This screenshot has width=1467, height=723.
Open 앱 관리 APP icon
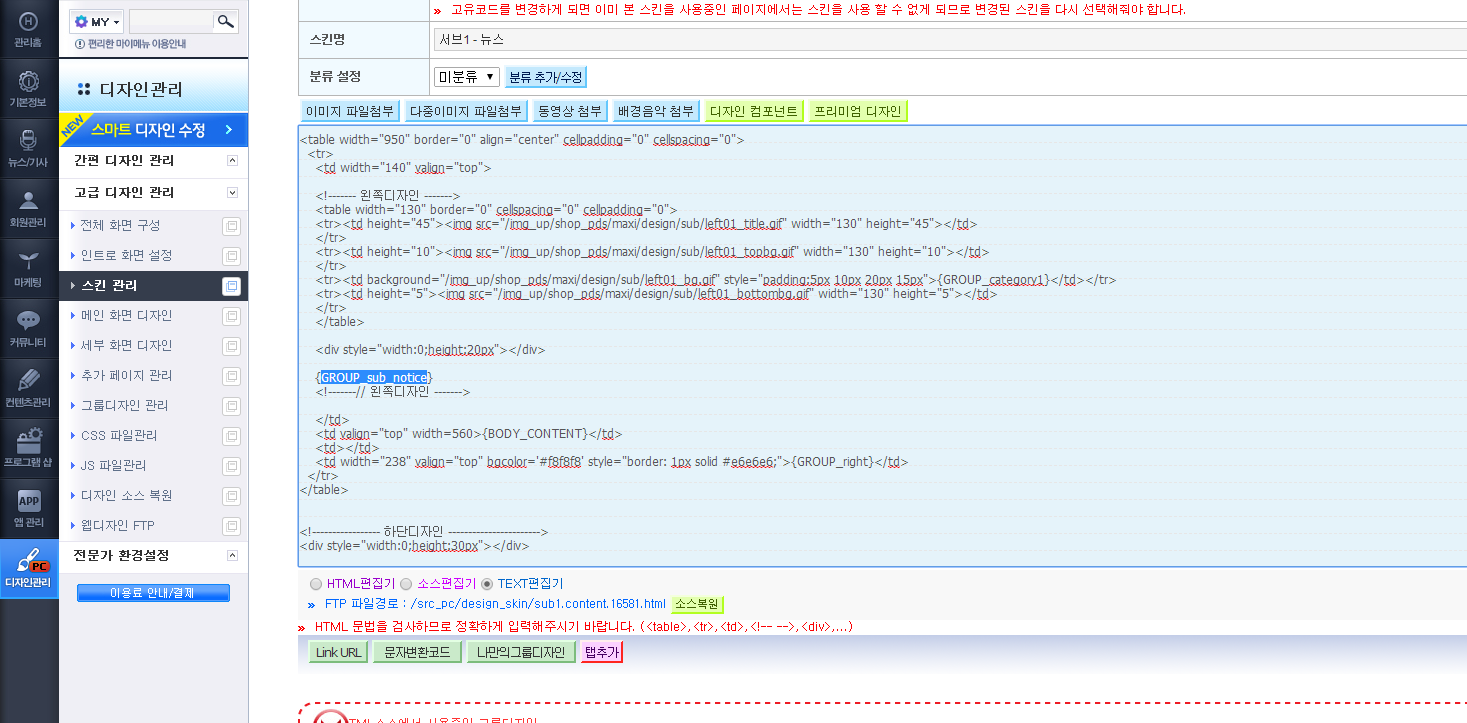(x=28, y=500)
